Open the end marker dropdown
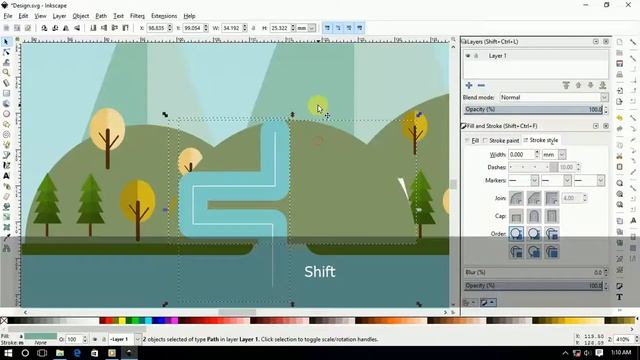Screen dimensions: 640x360 [x=590, y=180]
